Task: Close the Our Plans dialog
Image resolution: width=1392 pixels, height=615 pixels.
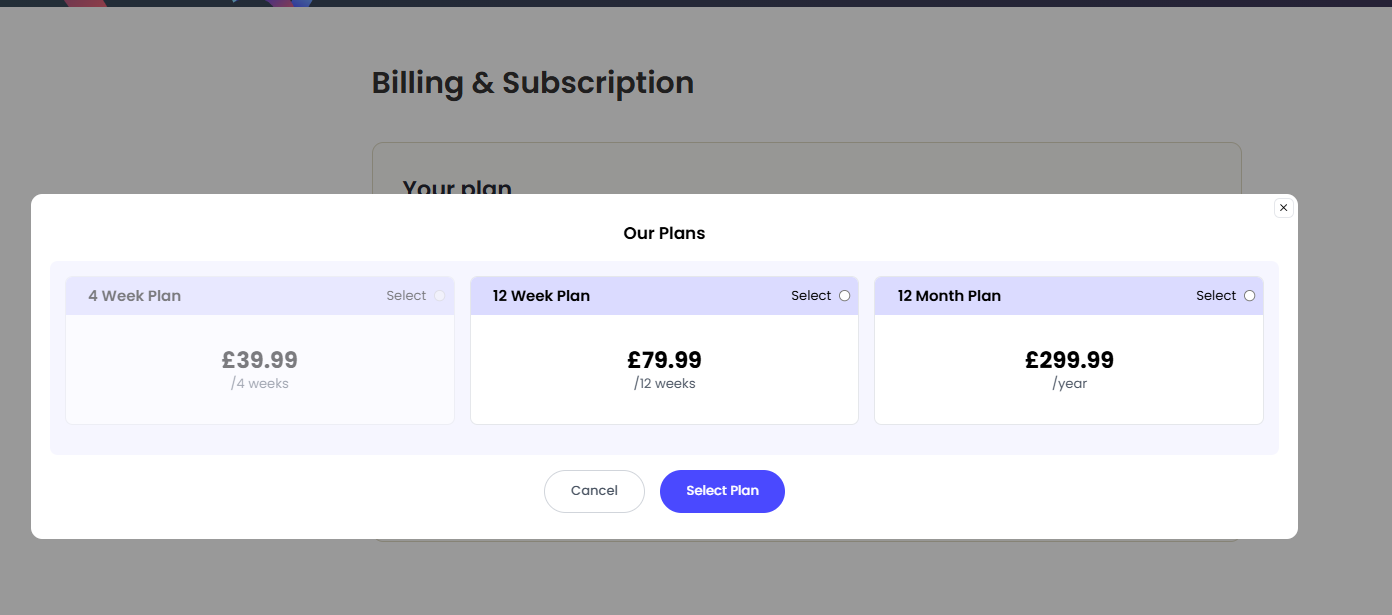Action: [1284, 208]
